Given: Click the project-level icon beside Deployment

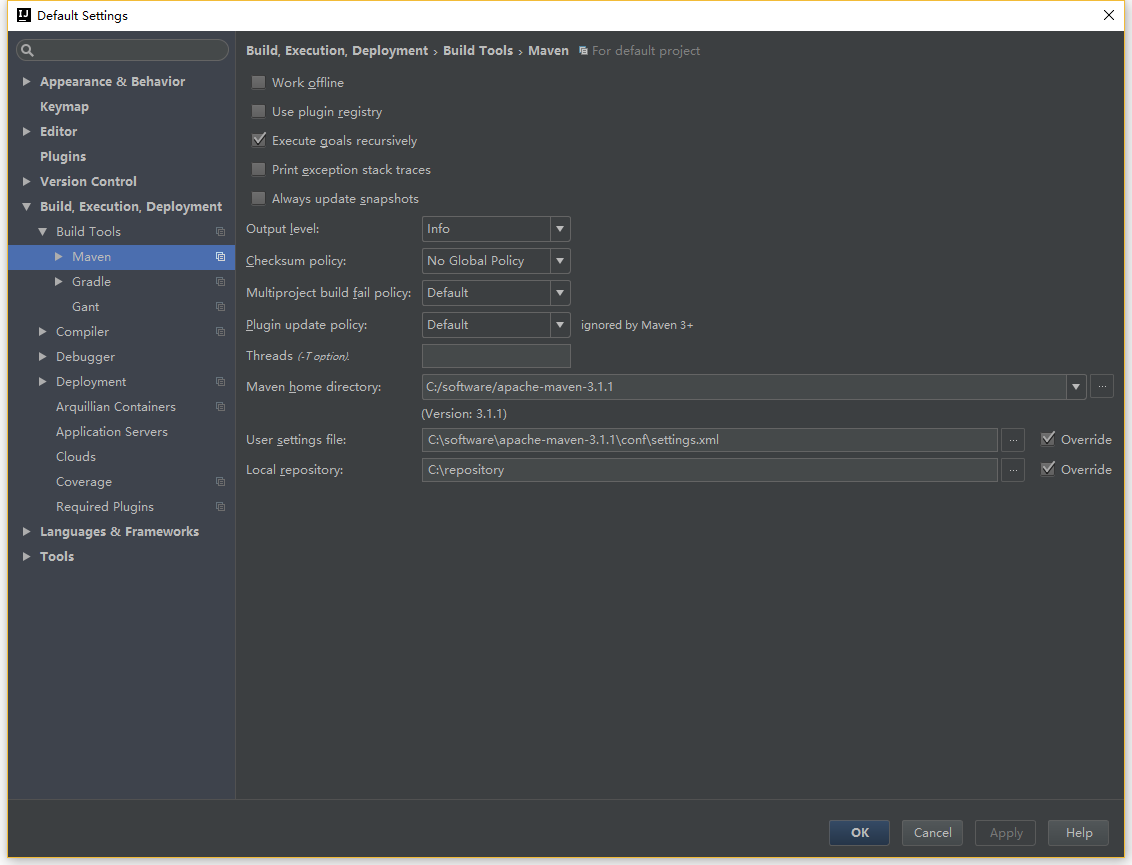Looking at the screenshot, I should tap(220, 382).
